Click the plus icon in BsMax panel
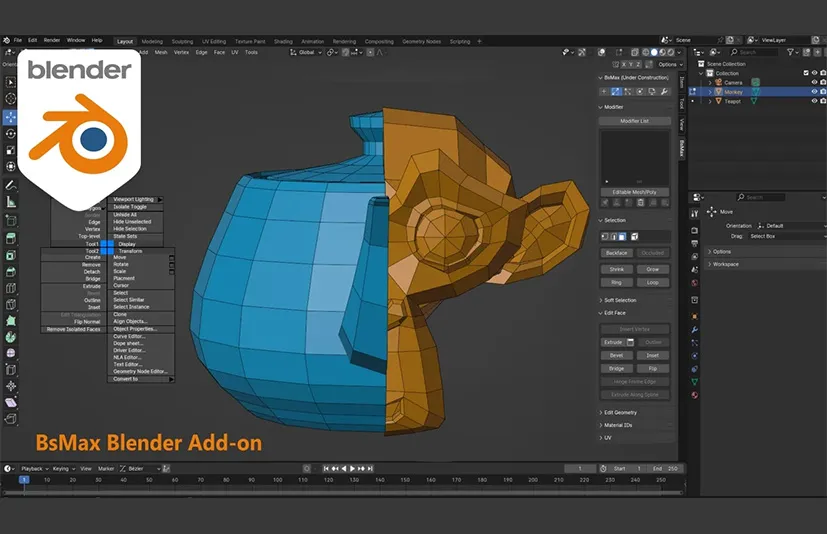This screenshot has height=534, width=827. pyautogui.click(x=604, y=92)
